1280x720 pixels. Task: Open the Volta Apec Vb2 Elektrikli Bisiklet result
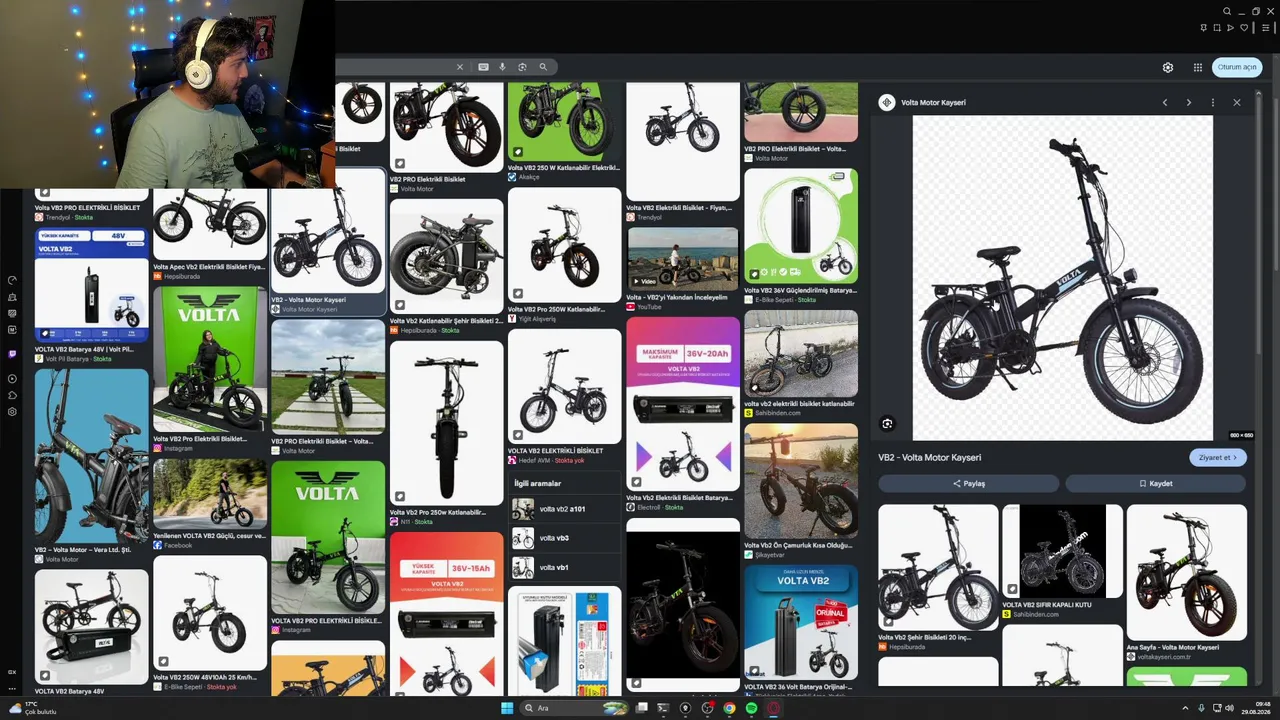[210, 236]
